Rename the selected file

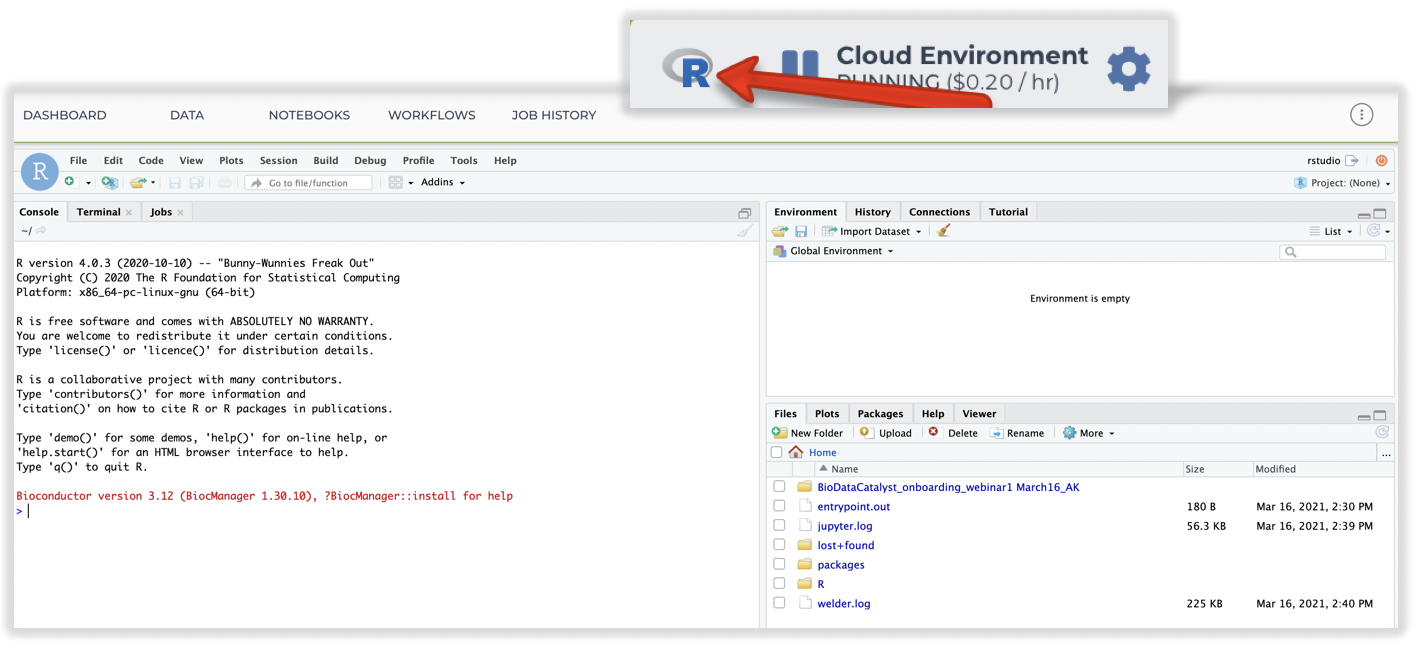click(x=1017, y=433)
